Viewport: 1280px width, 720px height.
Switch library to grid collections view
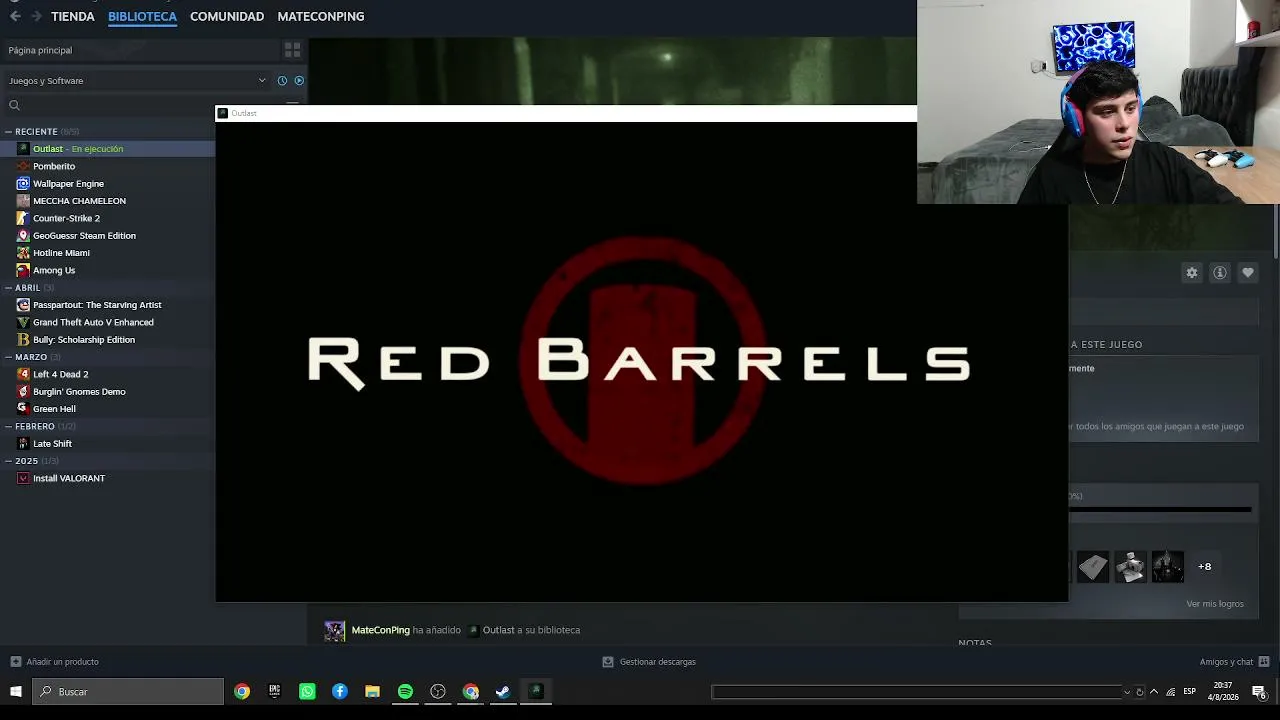[292, 50]
